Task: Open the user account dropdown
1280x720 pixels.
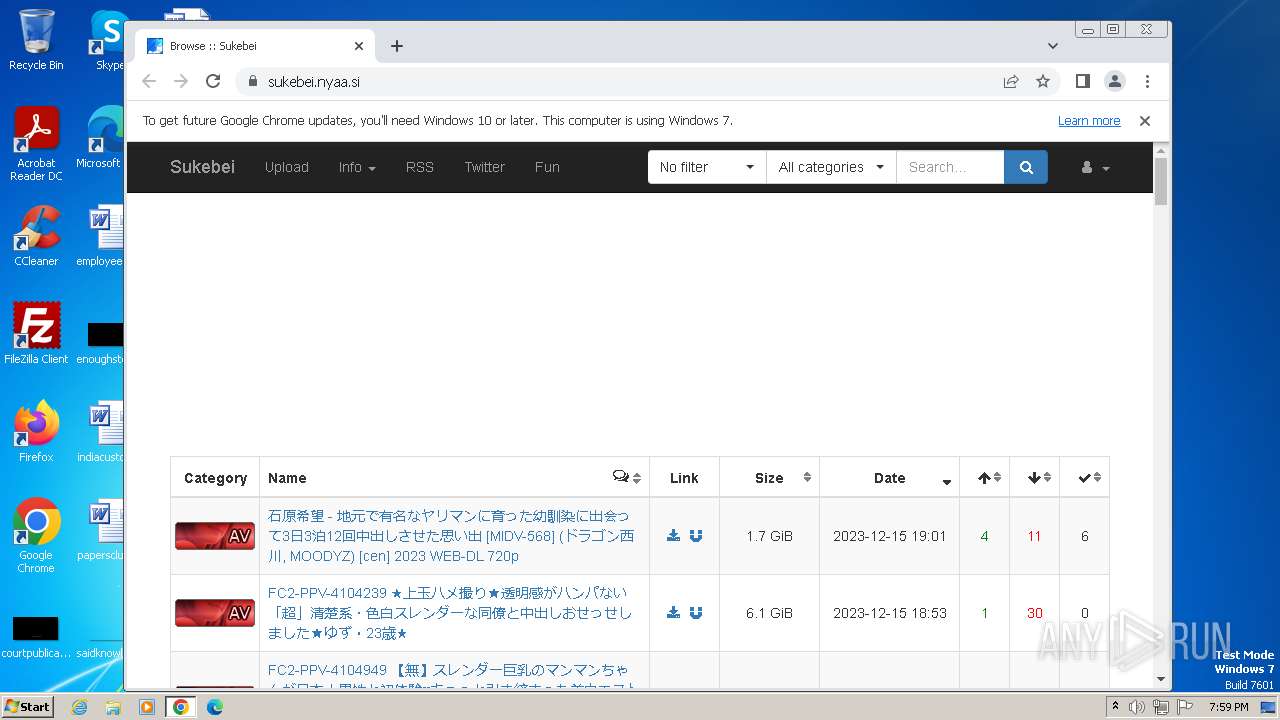Action: pos(1096,168)
